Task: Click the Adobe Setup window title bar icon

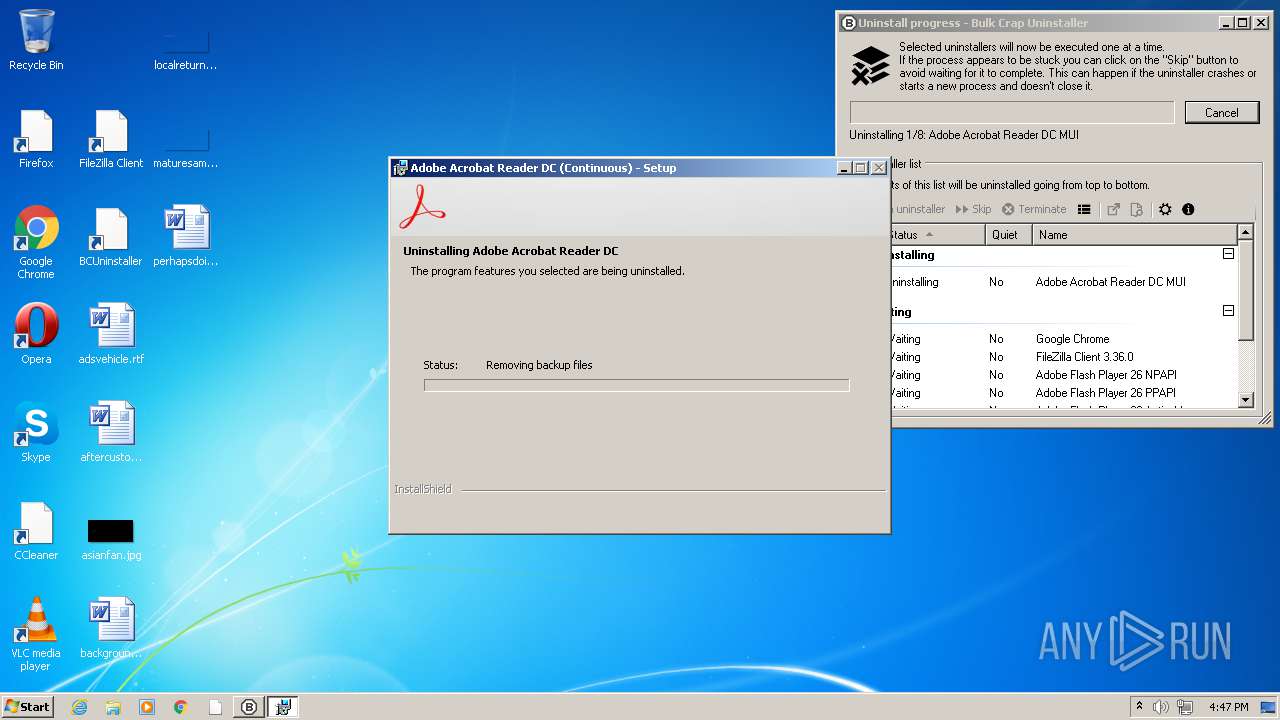Action: tap(400, 168)
